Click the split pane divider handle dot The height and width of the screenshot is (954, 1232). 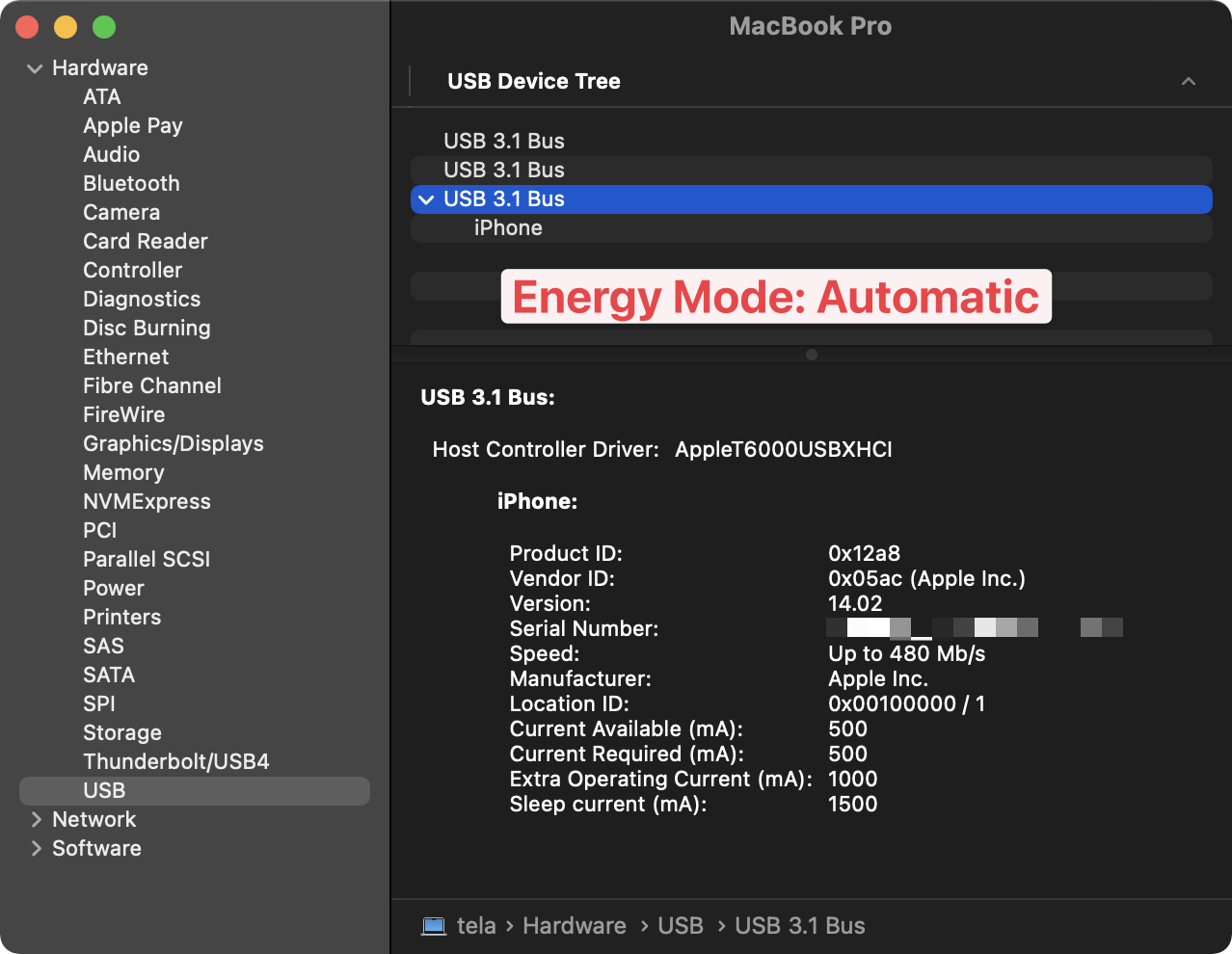[812, 355]
